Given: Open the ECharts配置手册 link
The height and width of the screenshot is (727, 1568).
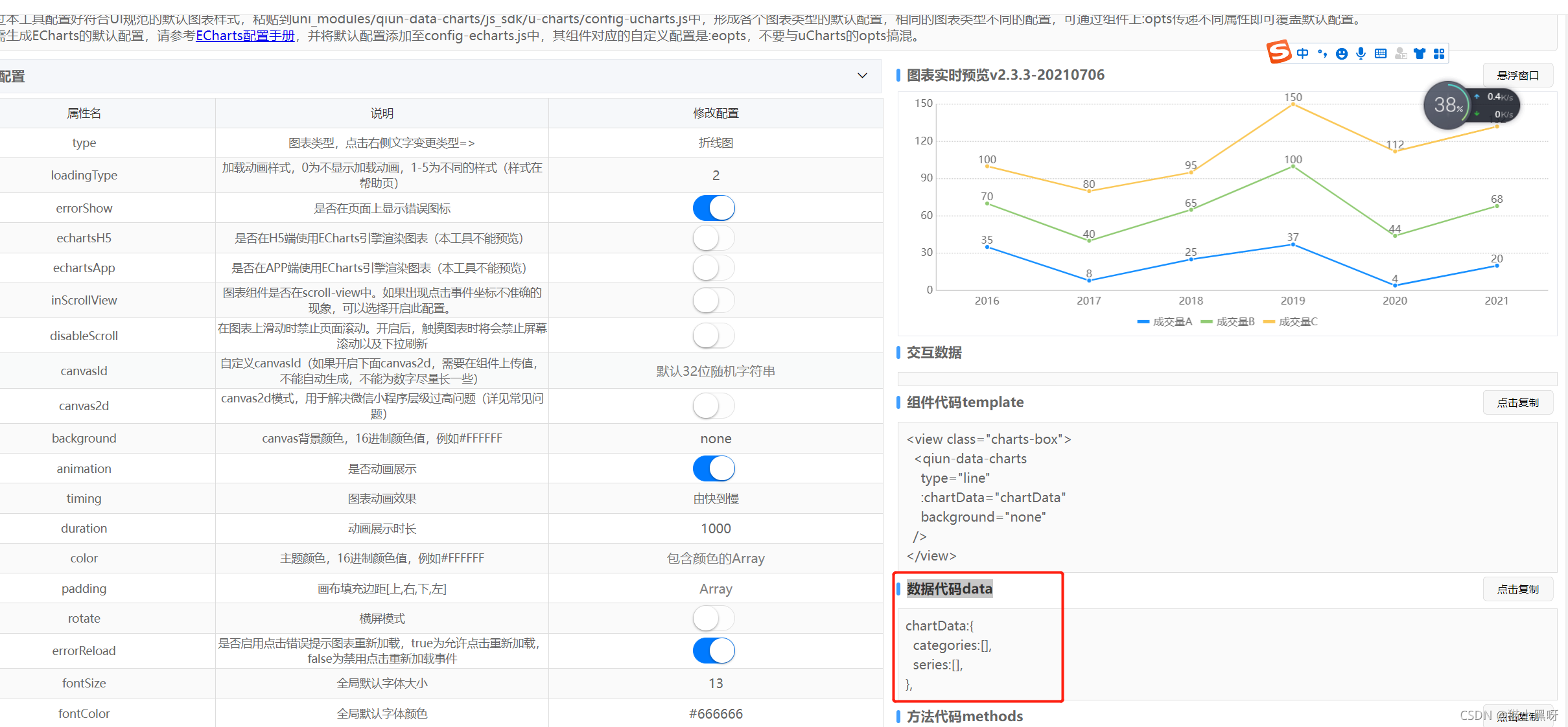Looking at the screenshot, I should click(x=245, y=36).
